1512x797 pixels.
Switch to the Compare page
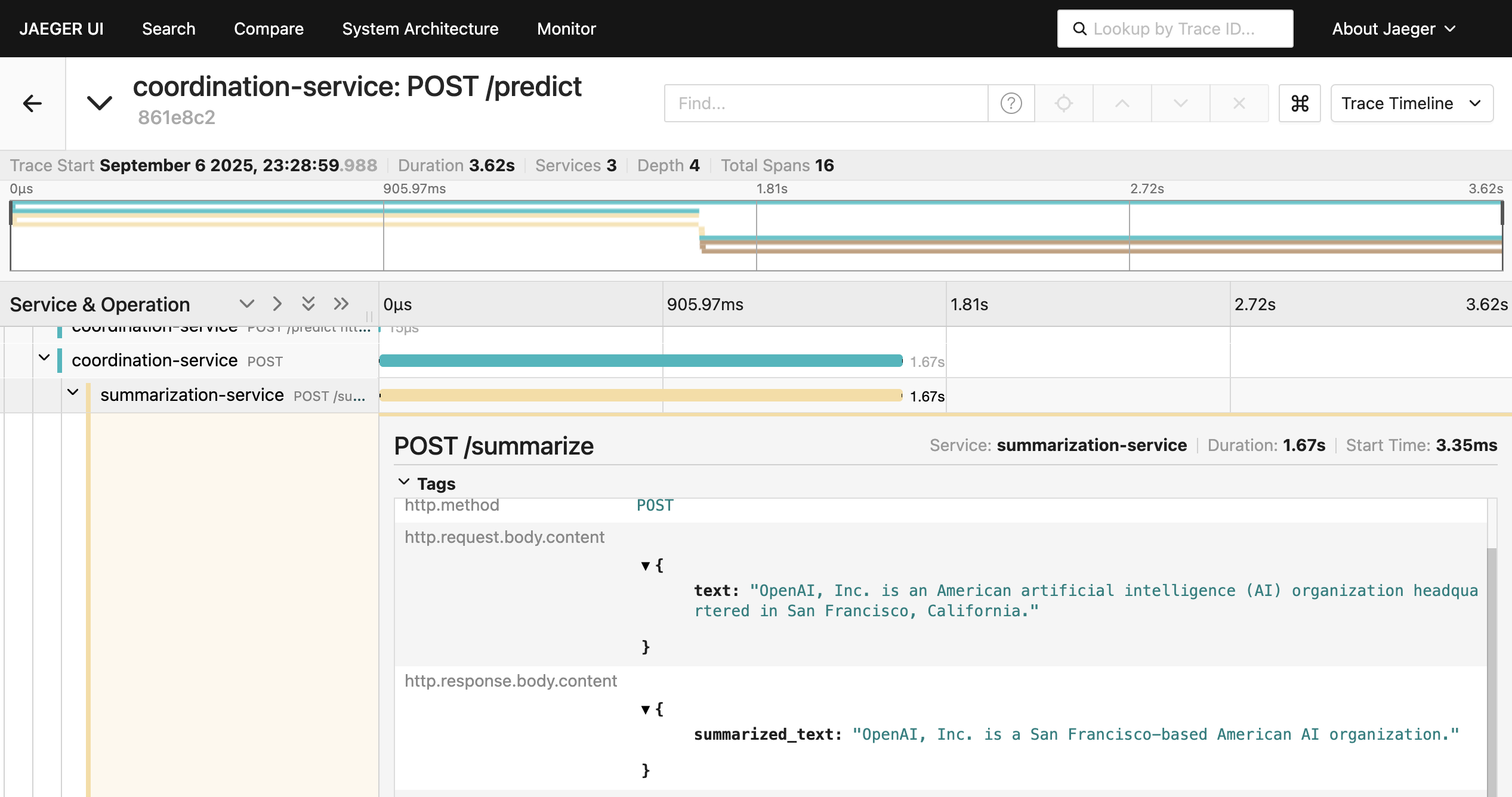coord(269,29)
